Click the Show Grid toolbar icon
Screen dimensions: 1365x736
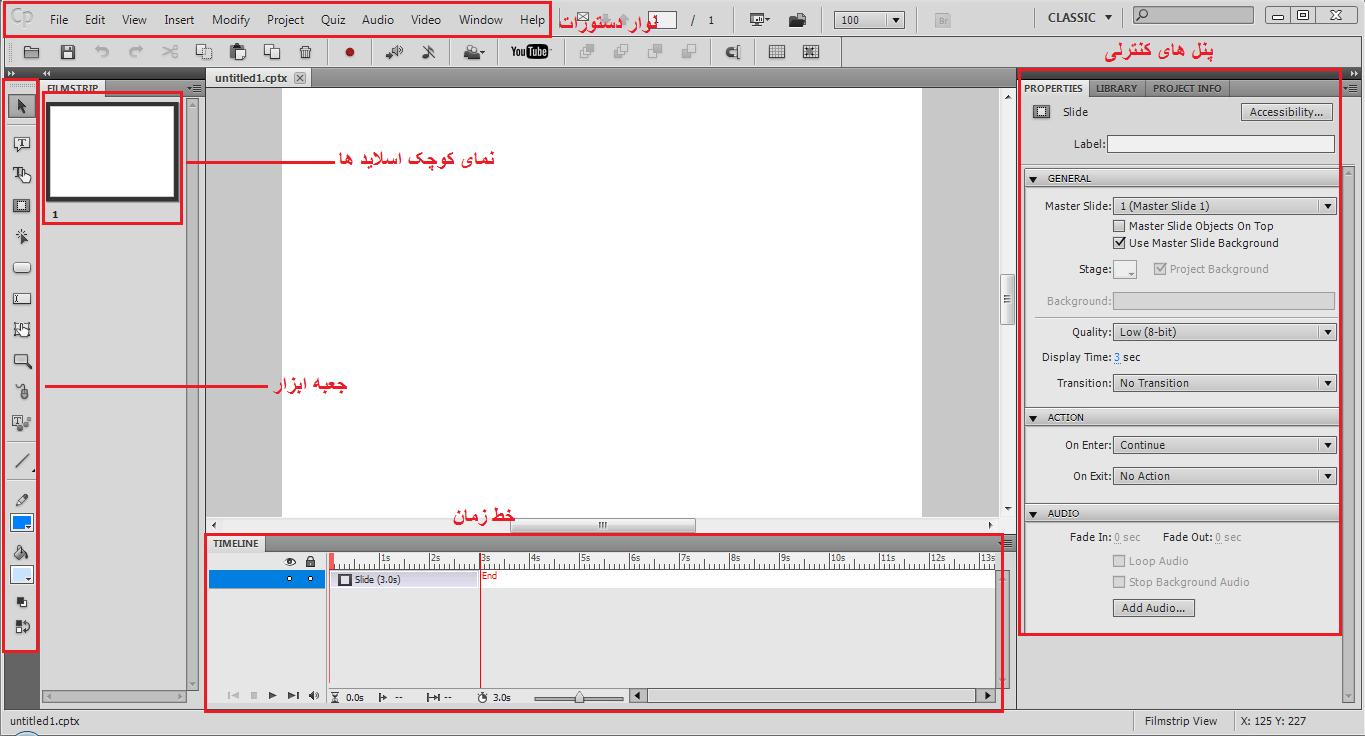click(777, 52)
